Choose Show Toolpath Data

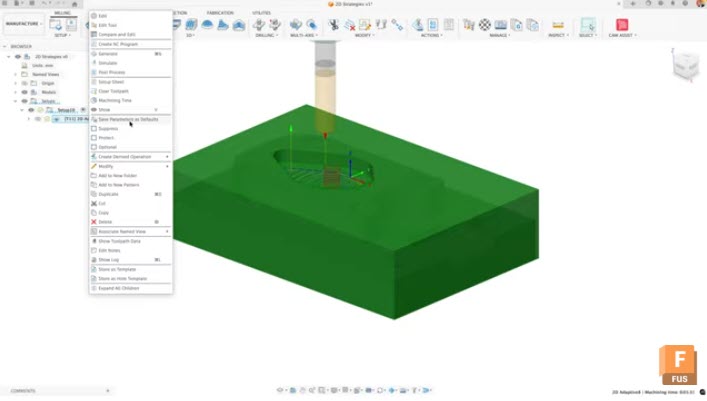(131, 241)
